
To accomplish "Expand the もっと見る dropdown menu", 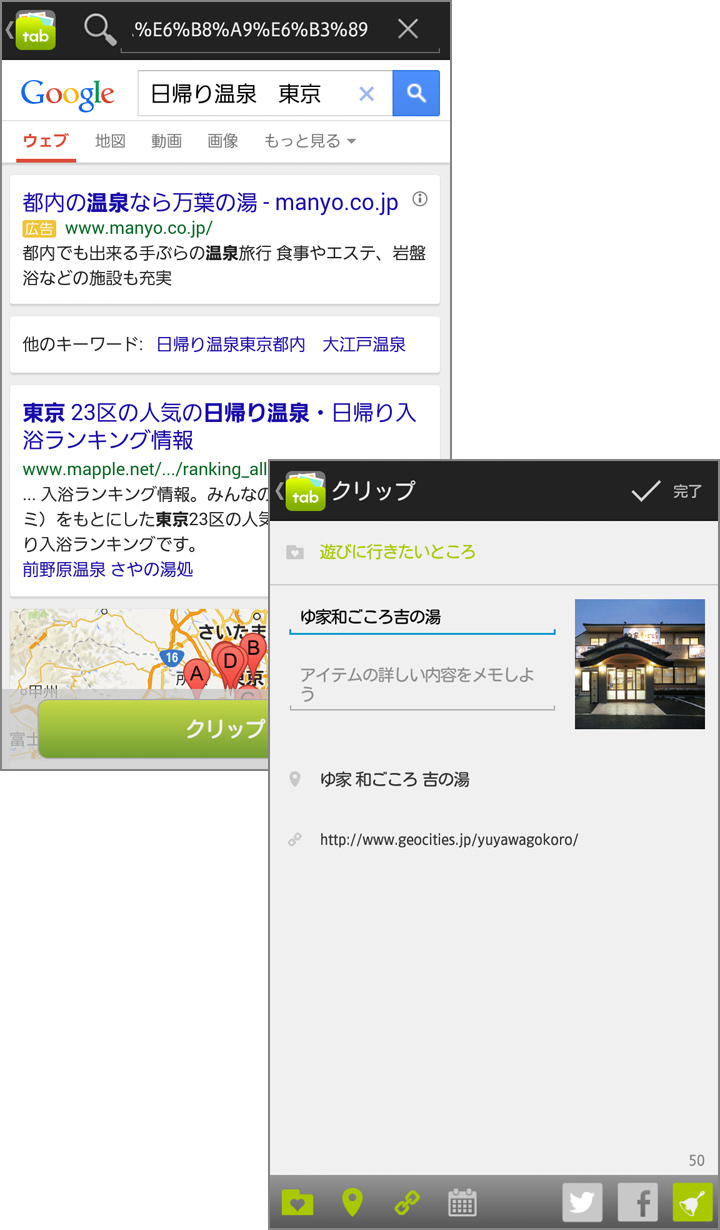I will coord(310,141).
